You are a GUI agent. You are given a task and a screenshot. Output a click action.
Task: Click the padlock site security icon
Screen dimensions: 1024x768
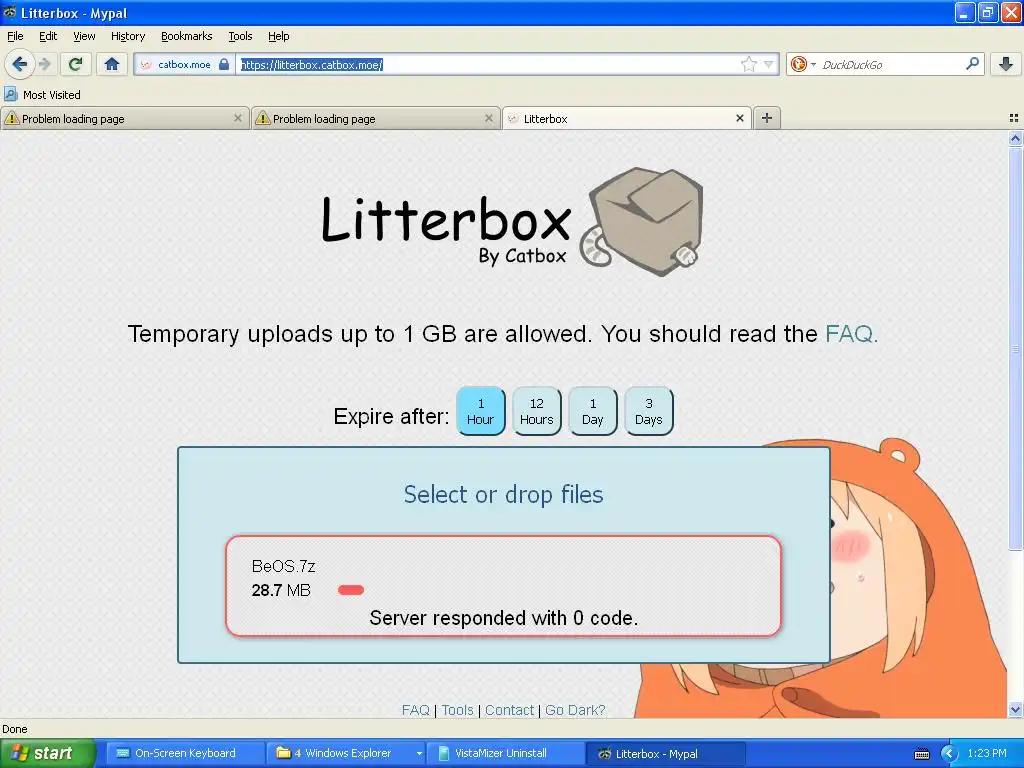click(x=224, y=64)
